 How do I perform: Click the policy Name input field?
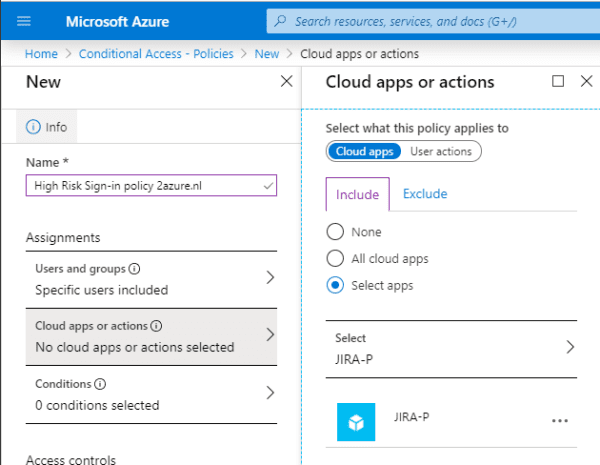pos(151,186)
